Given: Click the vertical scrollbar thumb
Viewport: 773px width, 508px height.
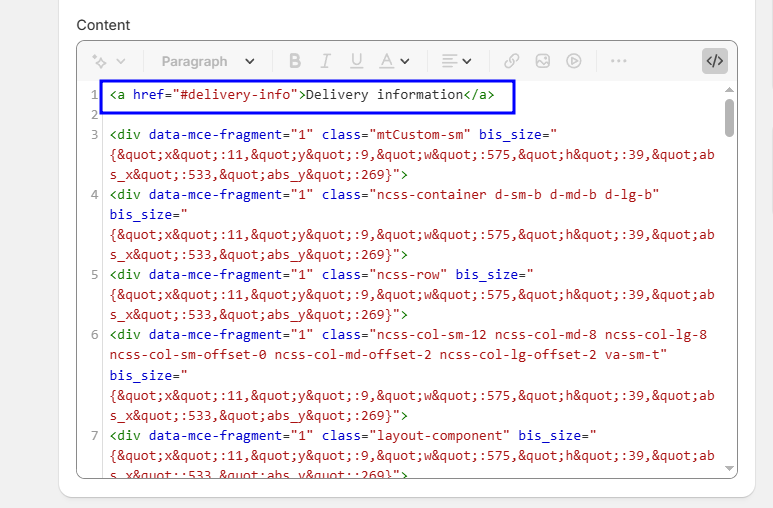Looking at the screenshot, I should click(730, 118).
